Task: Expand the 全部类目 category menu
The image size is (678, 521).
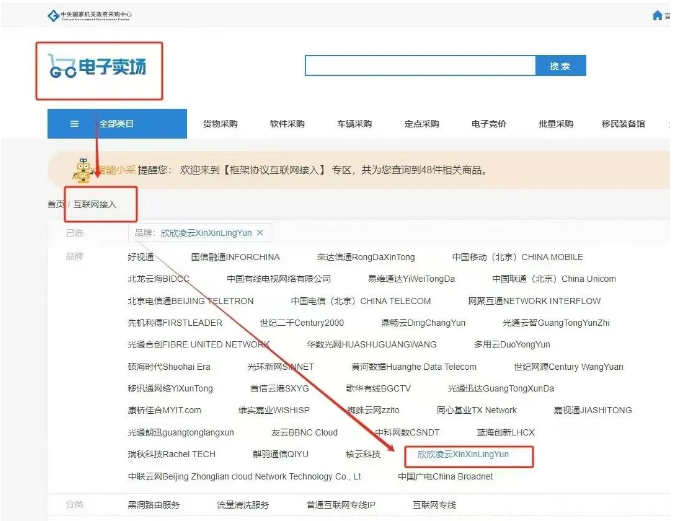Action: pyautogui.click(x=117, y=124)
